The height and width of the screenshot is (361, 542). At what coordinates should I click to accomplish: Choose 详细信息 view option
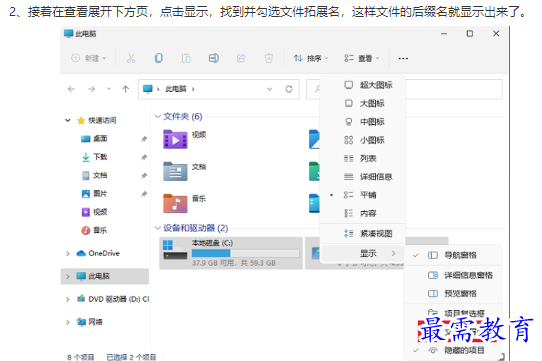pyautogui.click(x=363, y=177)
